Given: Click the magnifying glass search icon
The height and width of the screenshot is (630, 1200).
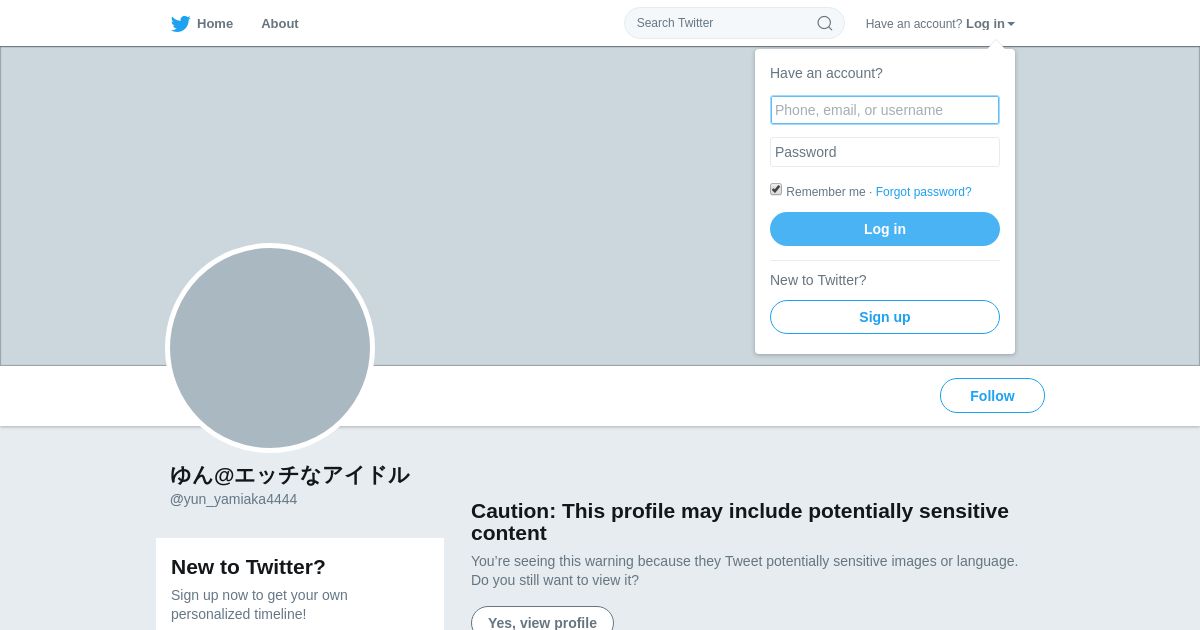Looking at the screenshot, I should pos(825,23).
